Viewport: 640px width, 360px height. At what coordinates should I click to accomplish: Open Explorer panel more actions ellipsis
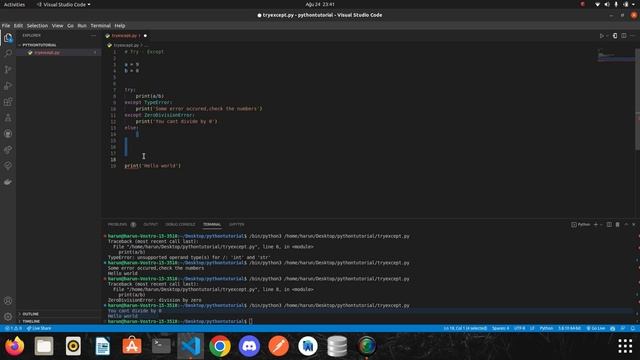93,36
